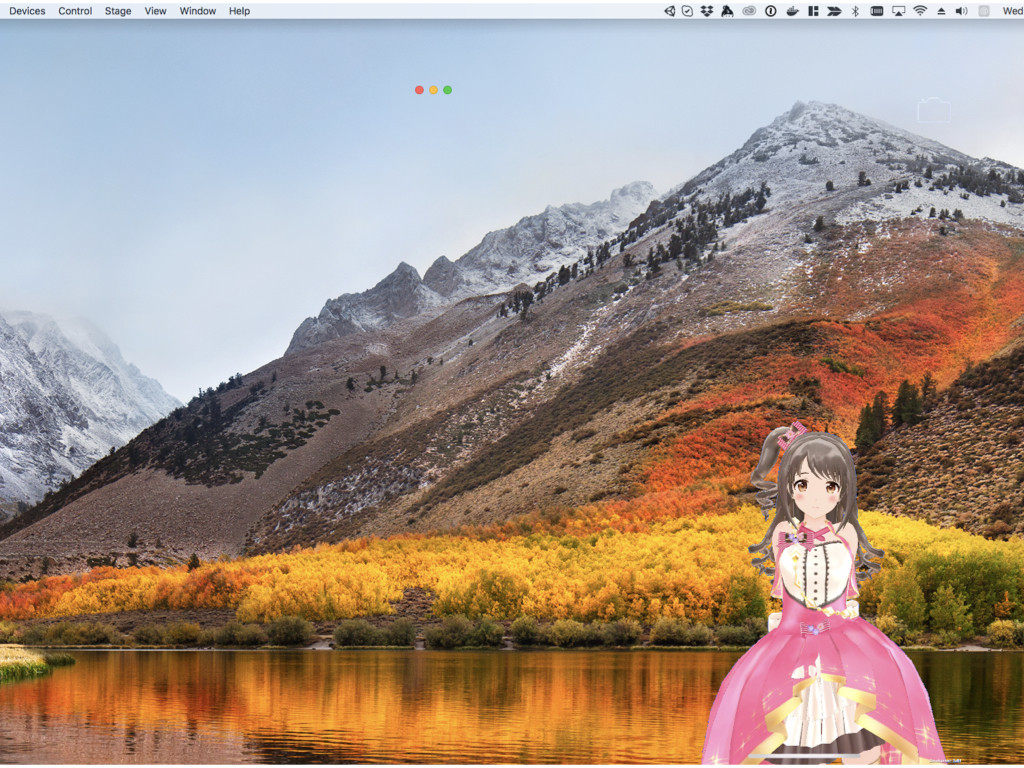
Task: Open the Docker whale menu bar icon
Action: [792, 11]
